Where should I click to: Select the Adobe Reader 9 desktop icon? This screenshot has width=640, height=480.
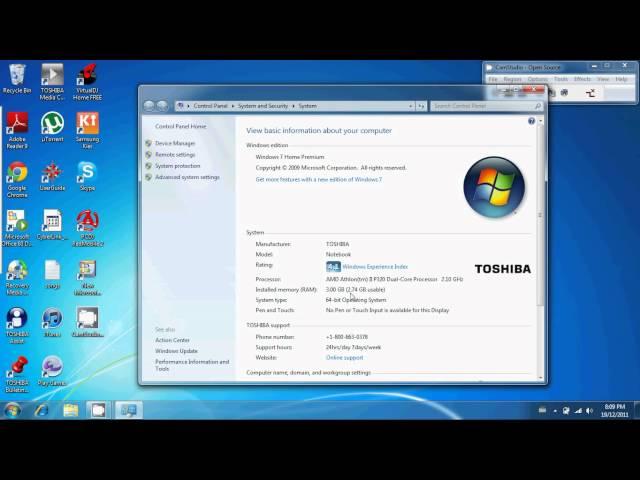coord(17,130)
